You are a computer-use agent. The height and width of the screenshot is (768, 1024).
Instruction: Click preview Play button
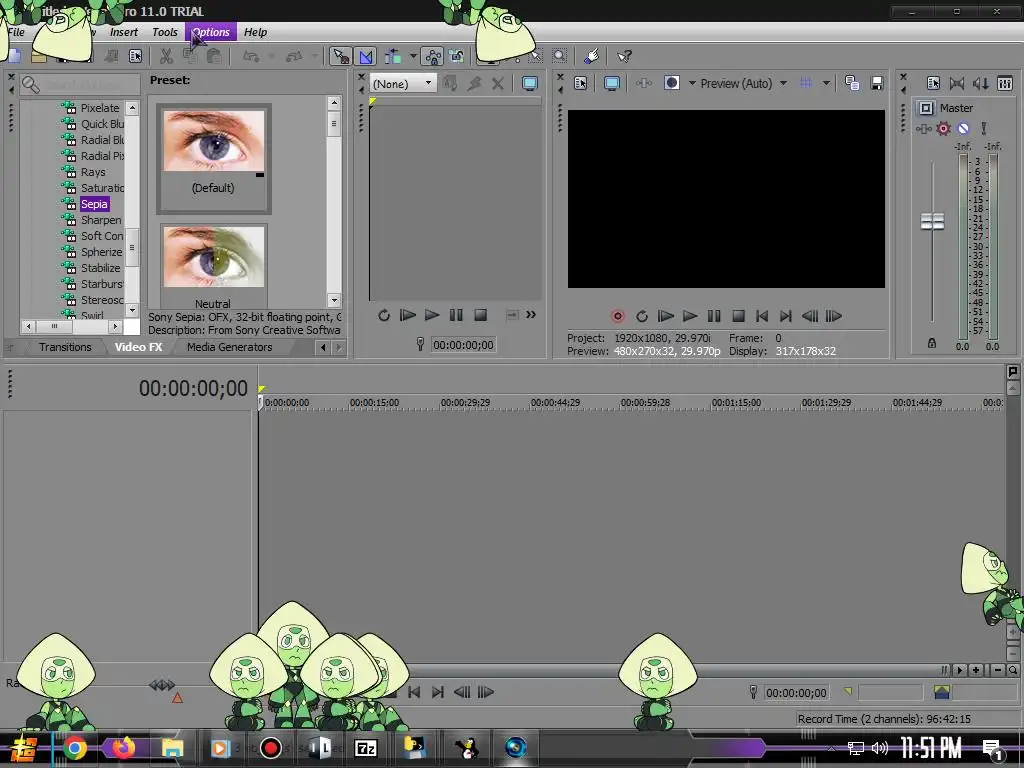tap(690, 316)
